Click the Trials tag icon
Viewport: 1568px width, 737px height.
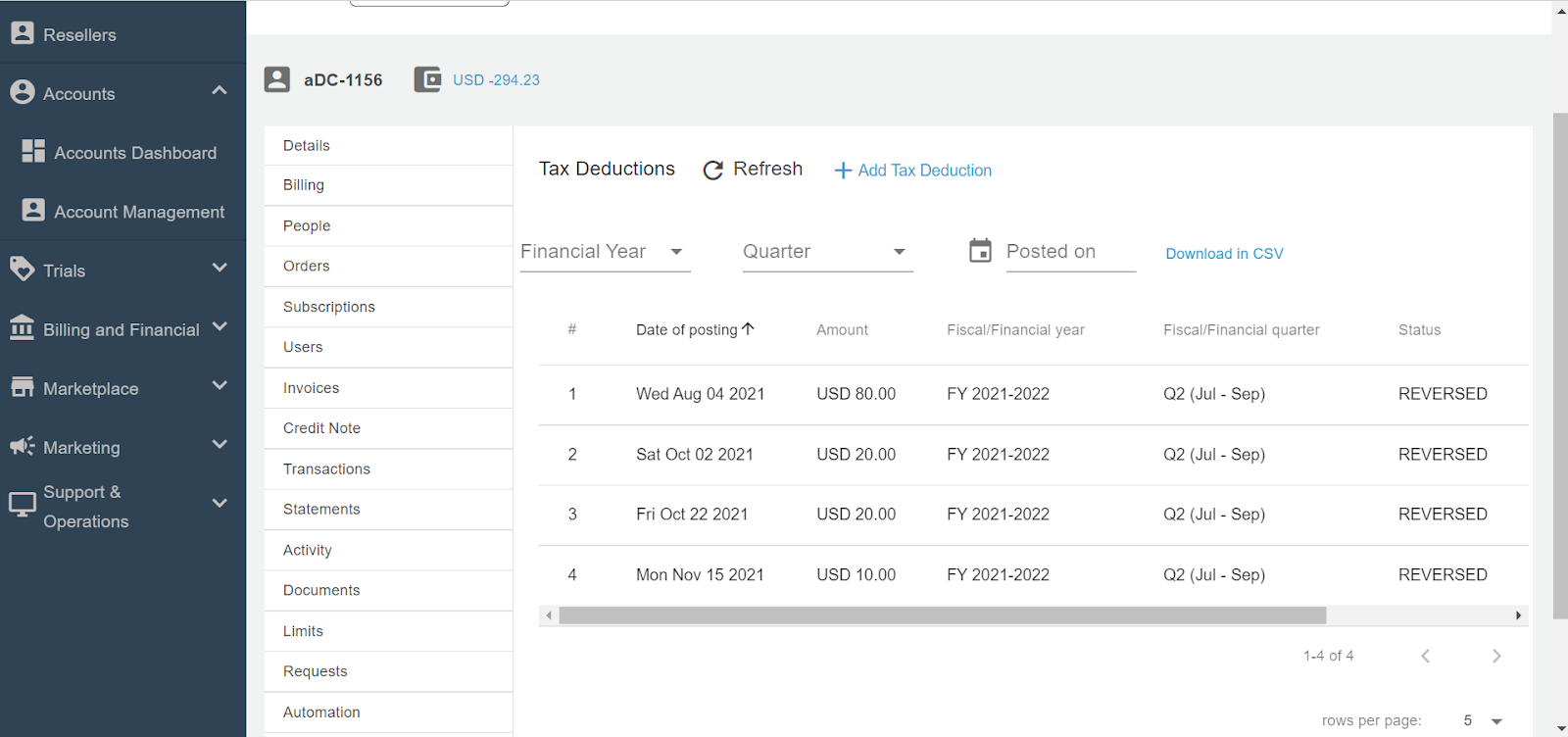tap(22, 269)
